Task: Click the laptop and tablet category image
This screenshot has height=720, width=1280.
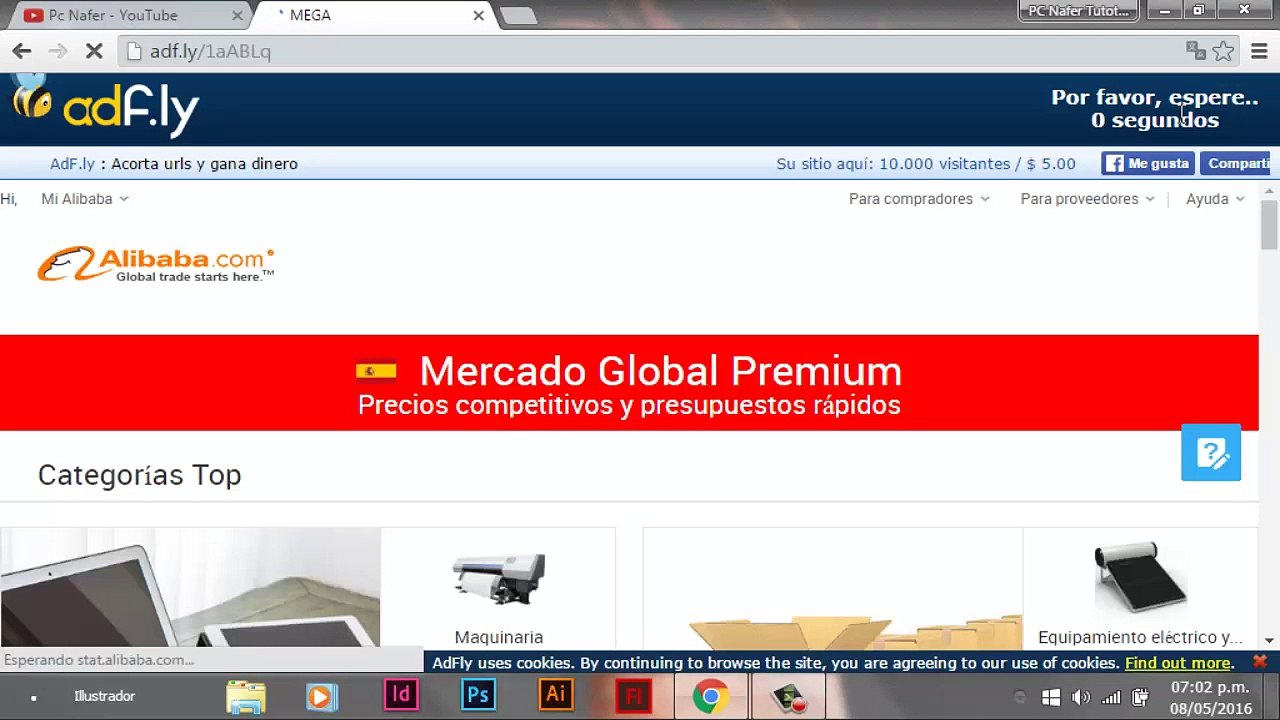Action: (190, 587)
